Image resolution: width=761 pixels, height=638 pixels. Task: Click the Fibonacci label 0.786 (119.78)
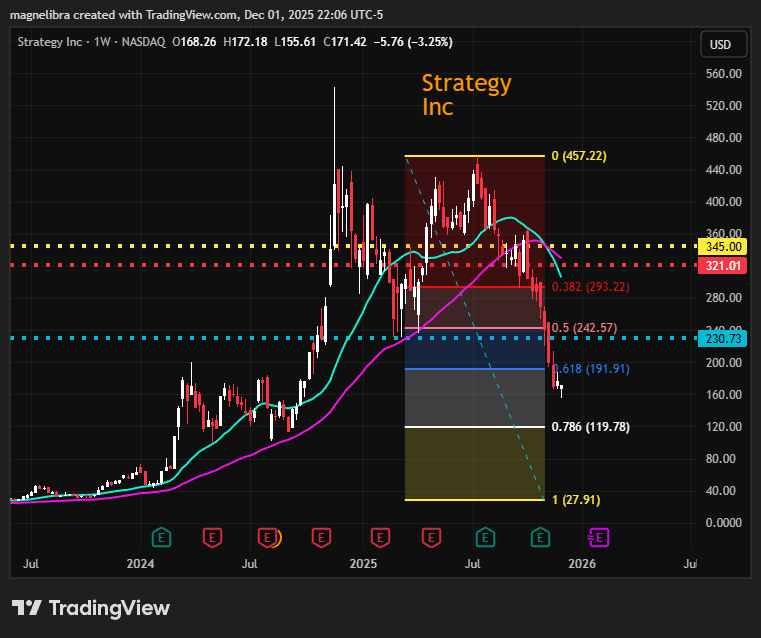click(x=591, y=427)
